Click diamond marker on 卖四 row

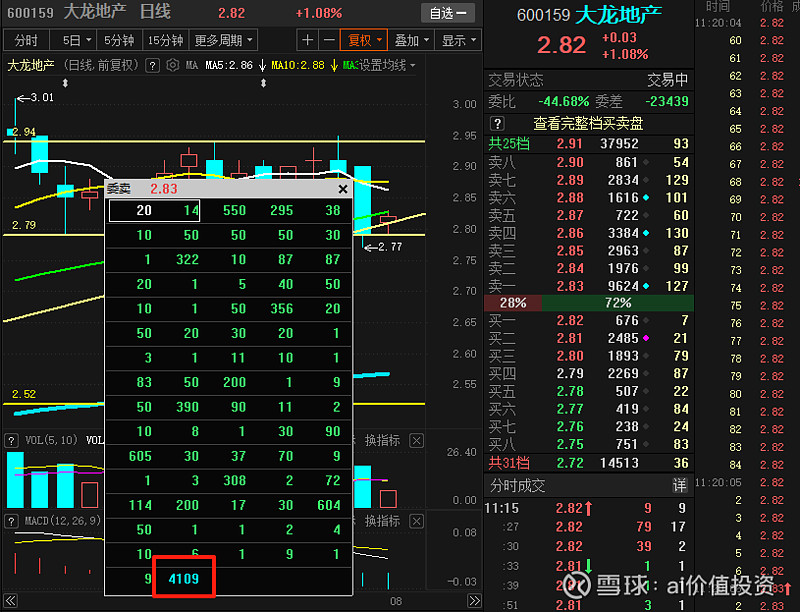tap(646, 233)
